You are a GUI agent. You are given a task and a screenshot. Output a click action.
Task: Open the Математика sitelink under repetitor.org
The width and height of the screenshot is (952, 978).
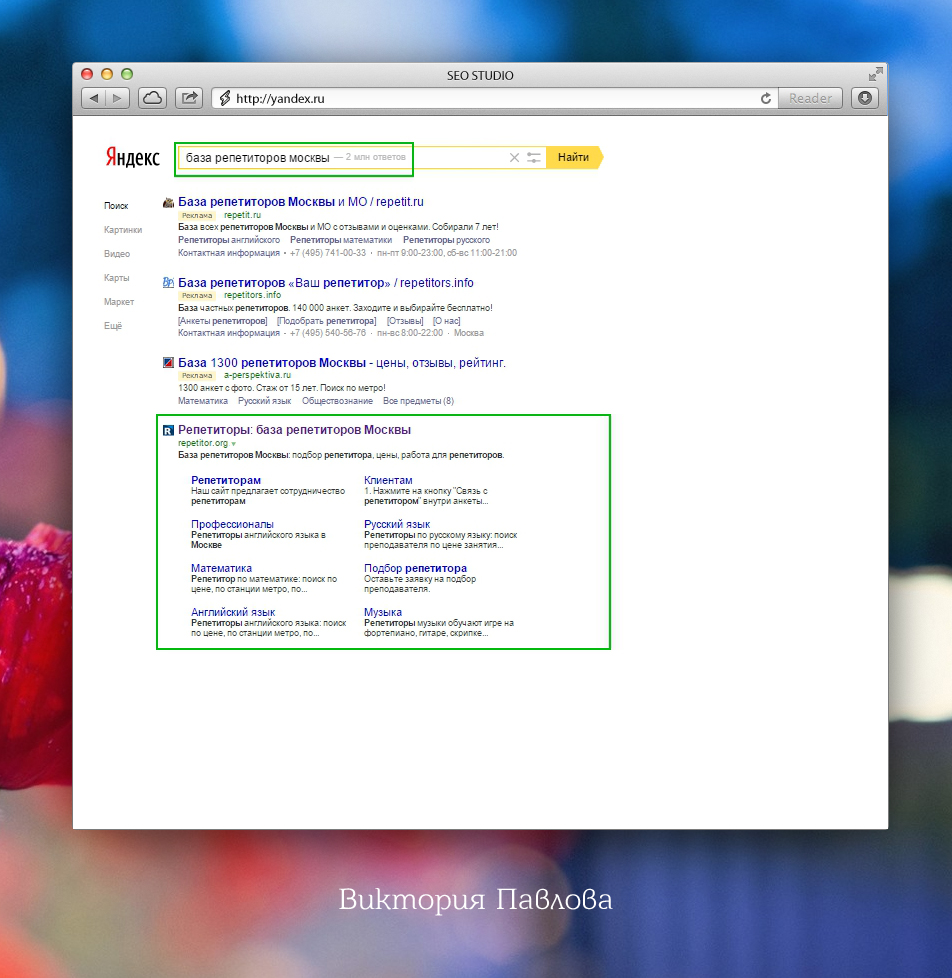221,568
